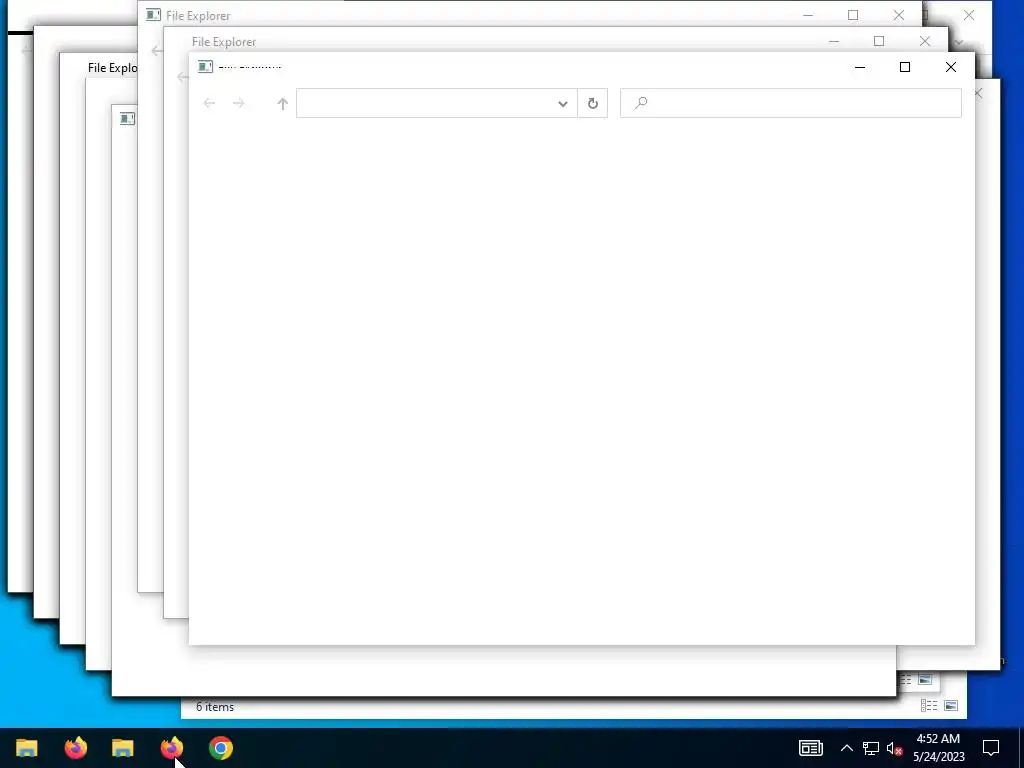1024x768 pixels.
Task: Select large icons view in upper status bar
Action: pos(925,680)
